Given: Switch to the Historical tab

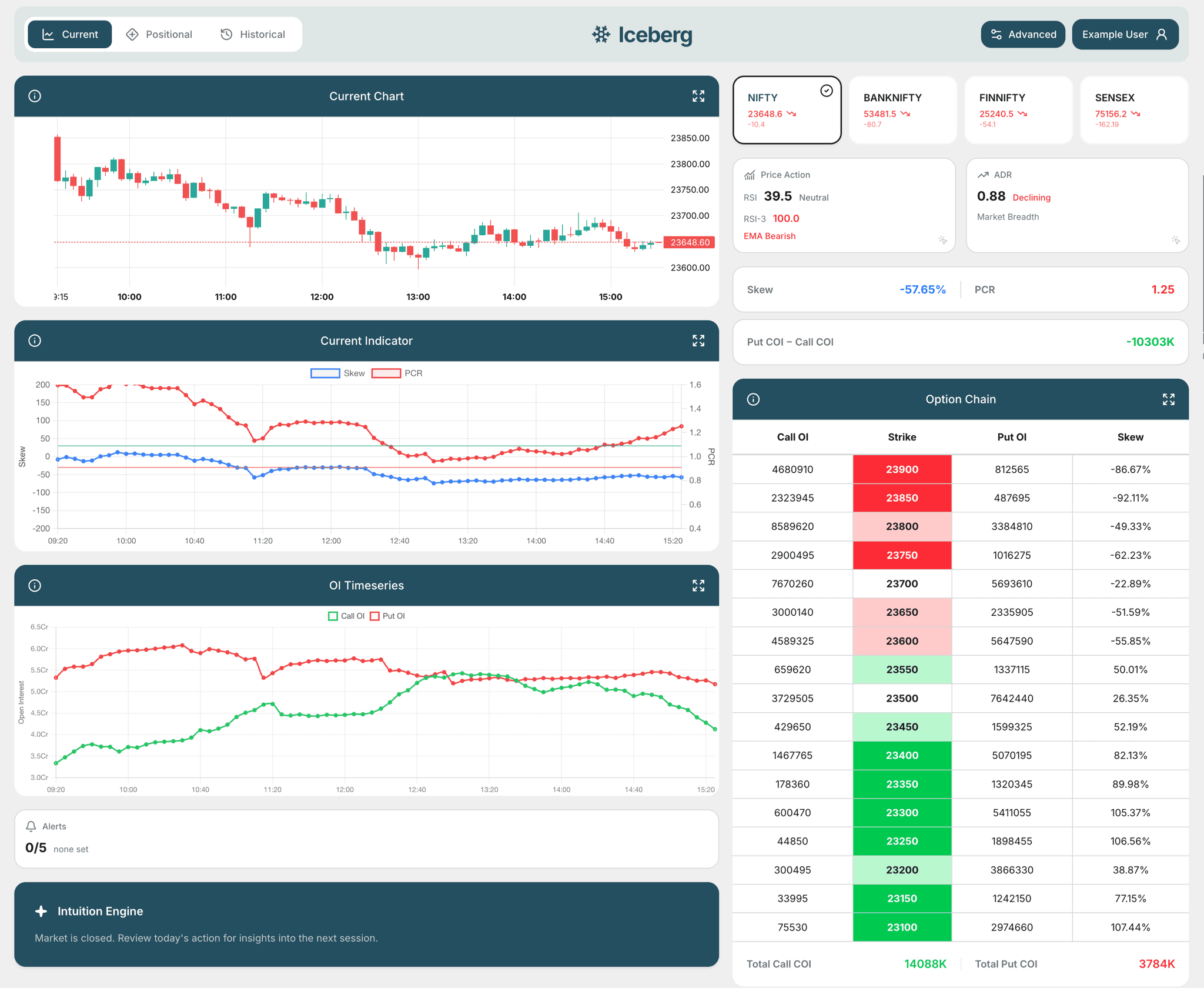Looking at the screenshot, I should [x=253, y=34].
